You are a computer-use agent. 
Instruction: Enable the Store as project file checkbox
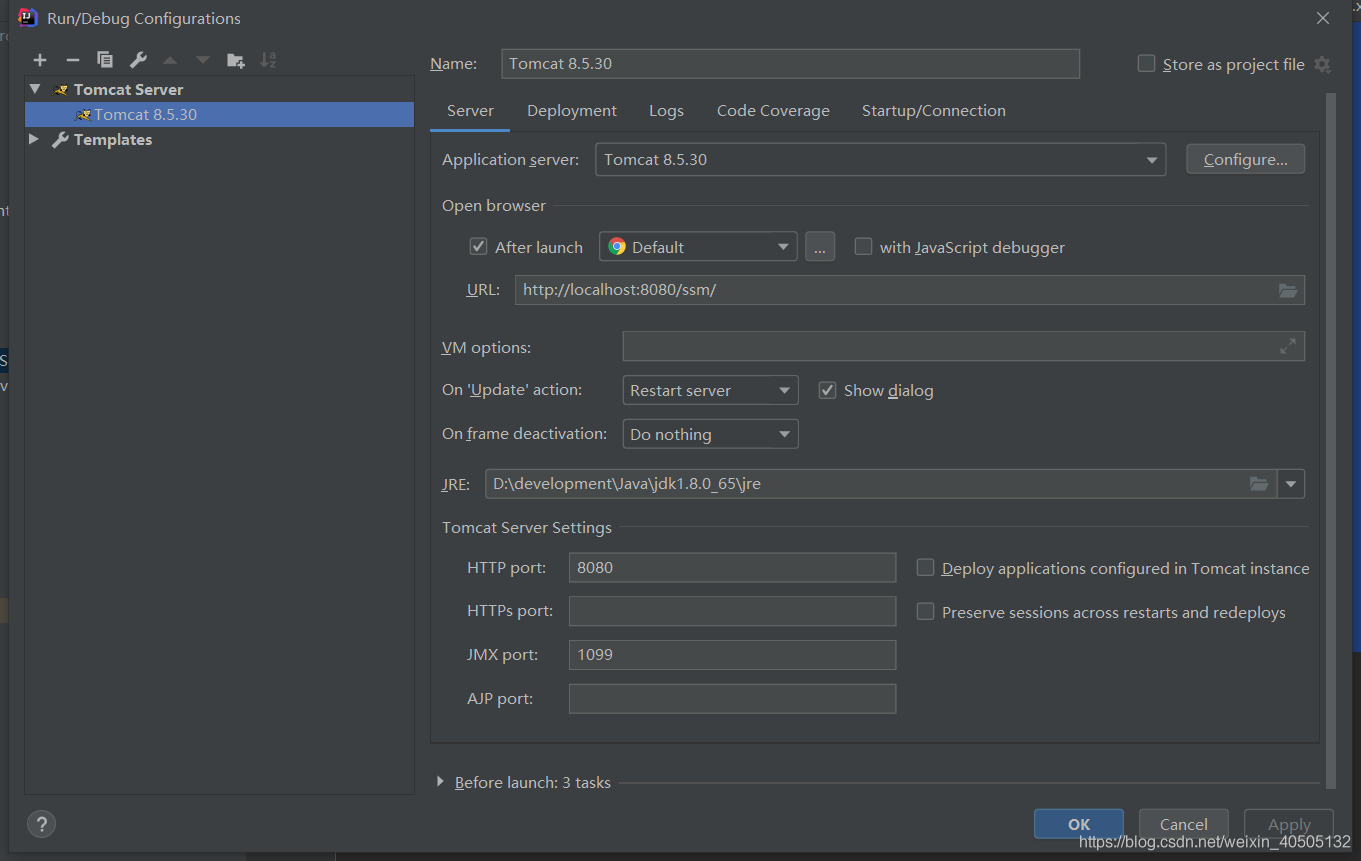[x=1146, y=64]
